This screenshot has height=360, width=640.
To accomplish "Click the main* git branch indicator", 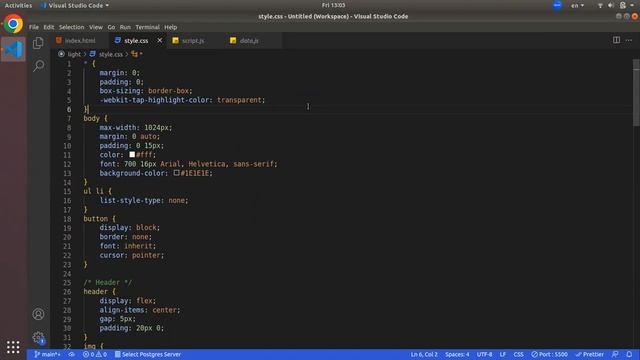I will (x=47, y=354).
